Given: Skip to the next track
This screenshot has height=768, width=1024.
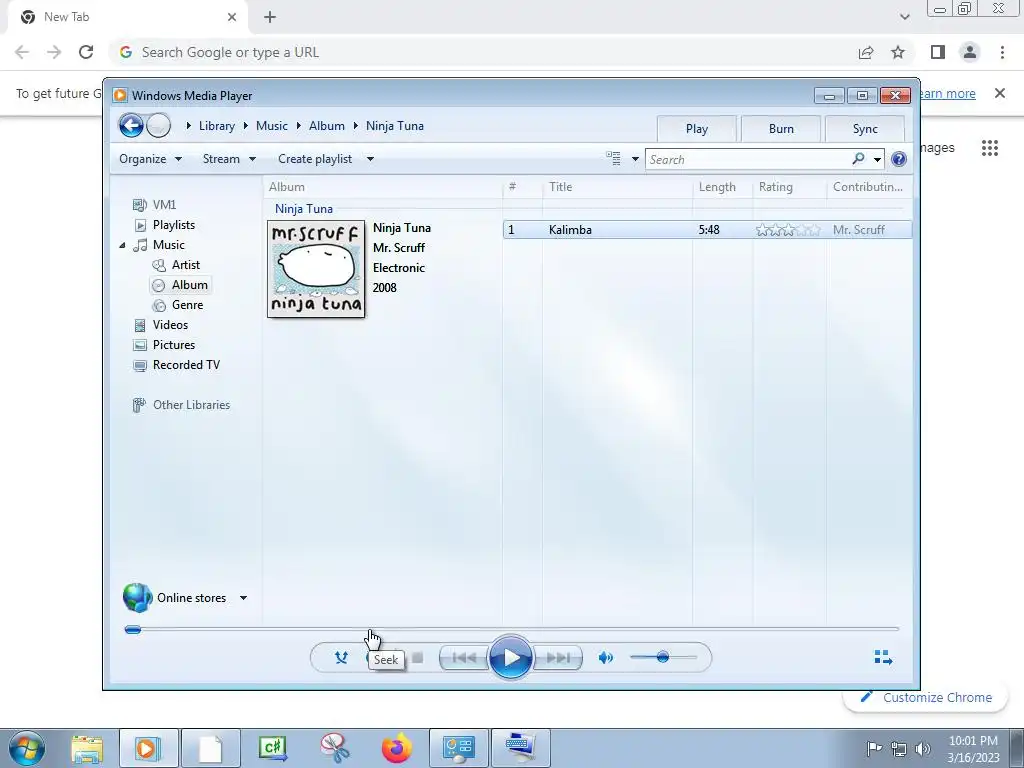Looking at the screenshot, I should (x=557, y=658).
